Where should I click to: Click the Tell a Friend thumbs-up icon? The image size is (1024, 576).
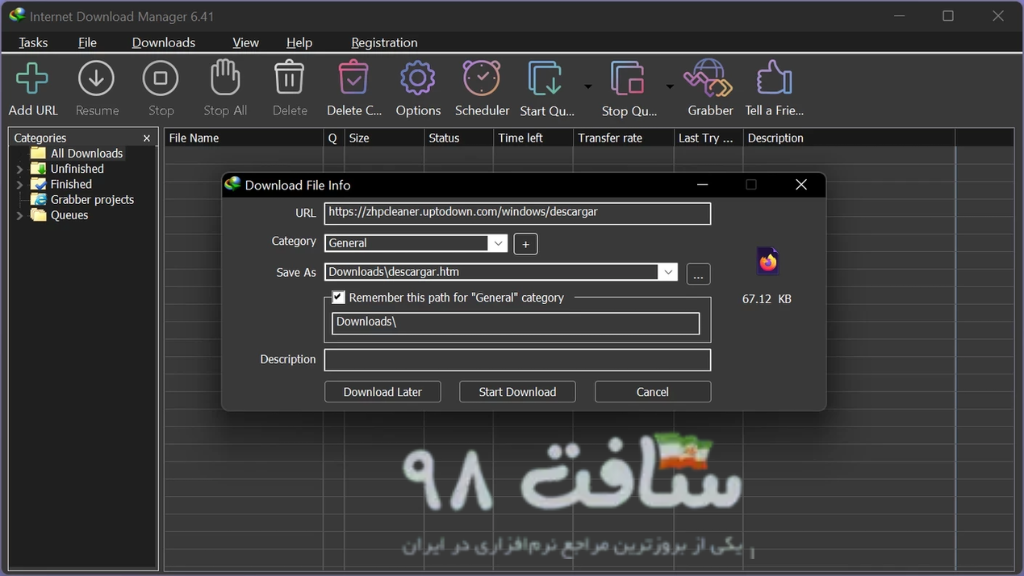(774, 78)
